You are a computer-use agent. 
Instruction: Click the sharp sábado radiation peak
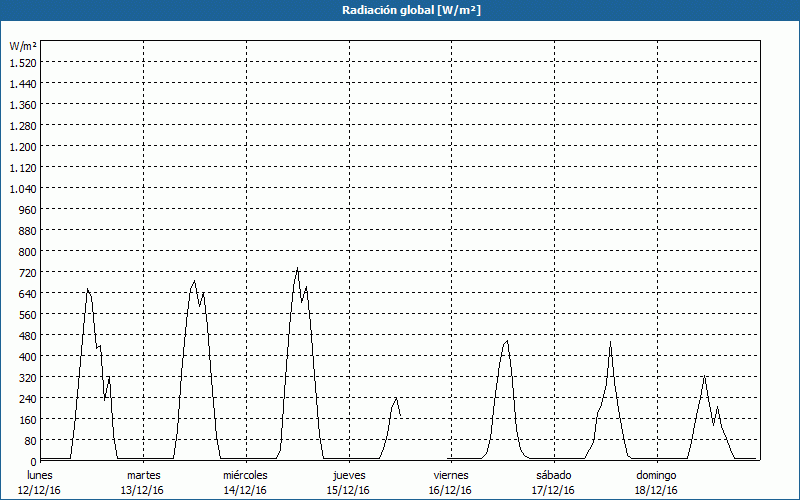(x=610, y=342)
